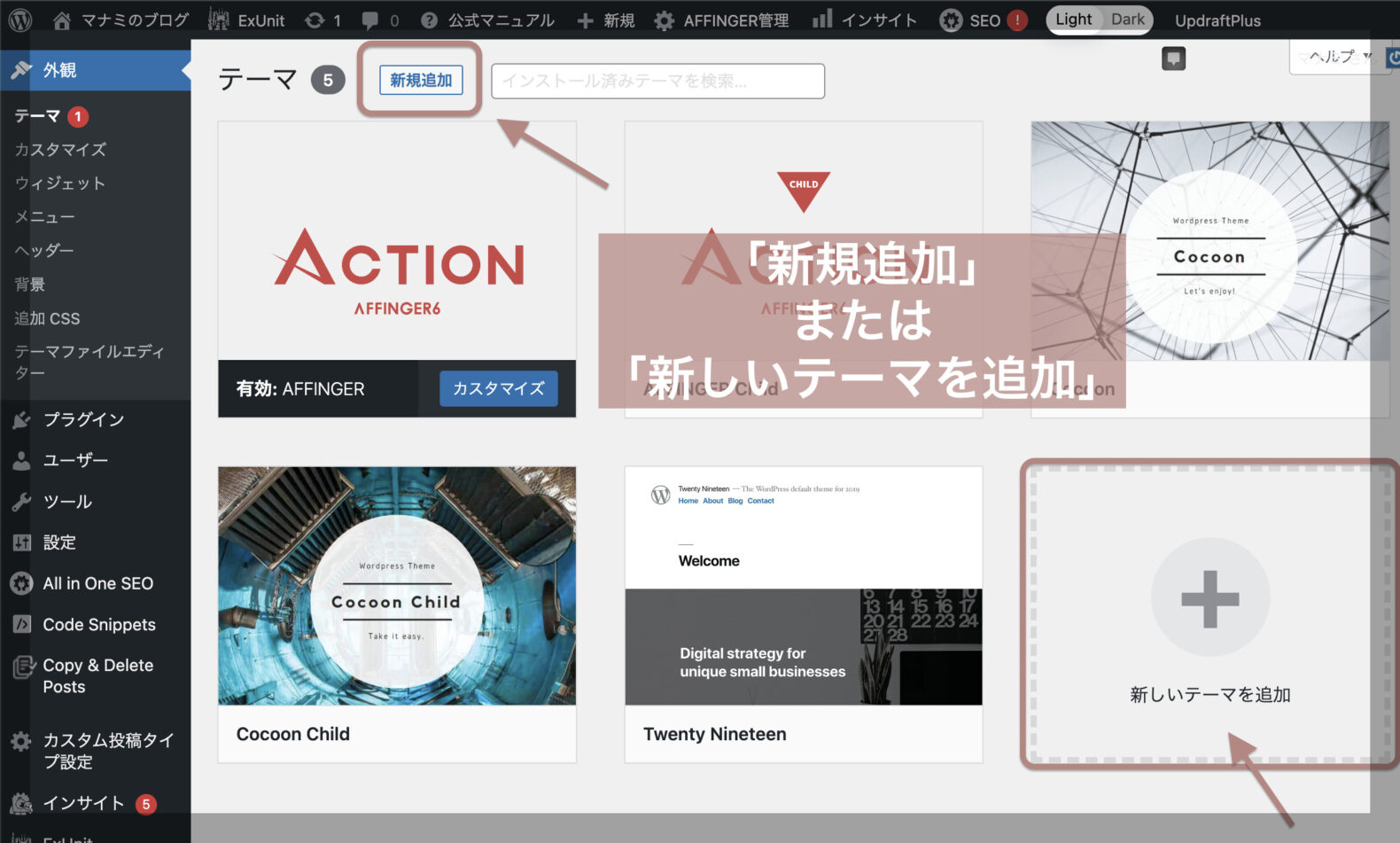Screen dimensions: 1400x843
Task: Click the 設定 sliders icon
Action: (x=21, y=542)
